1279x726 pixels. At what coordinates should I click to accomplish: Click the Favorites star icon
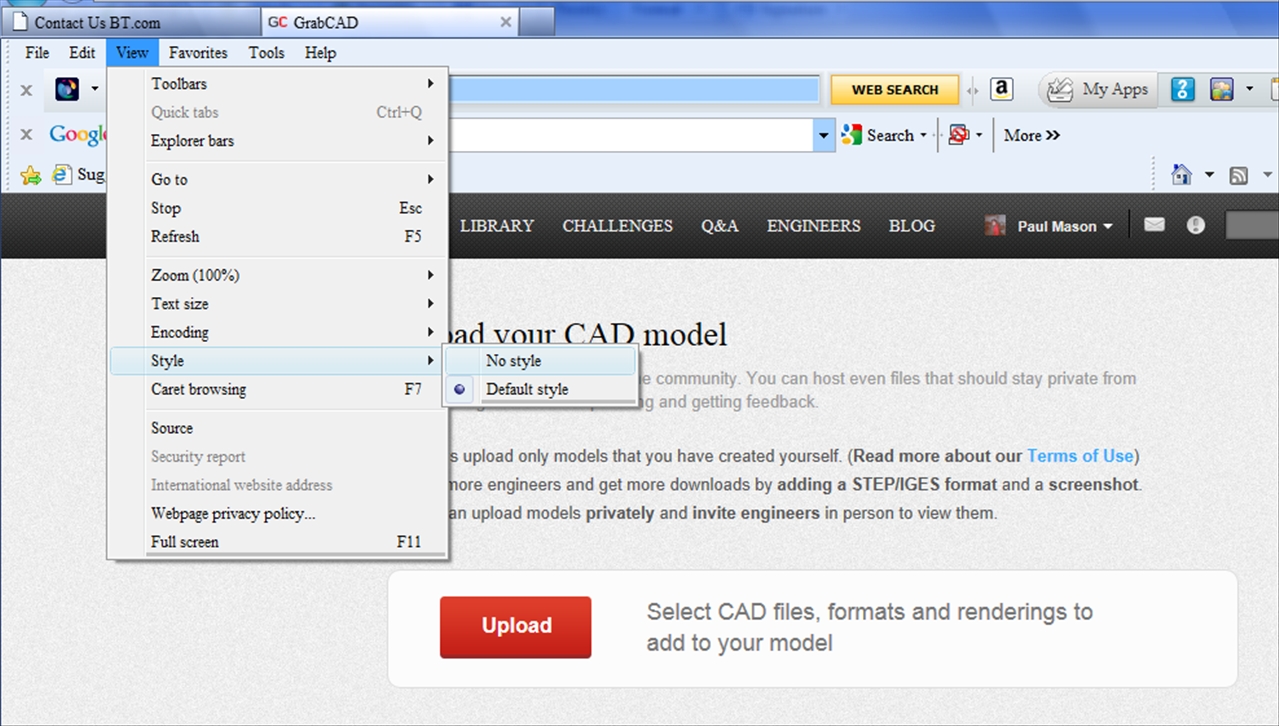(31, 175)
